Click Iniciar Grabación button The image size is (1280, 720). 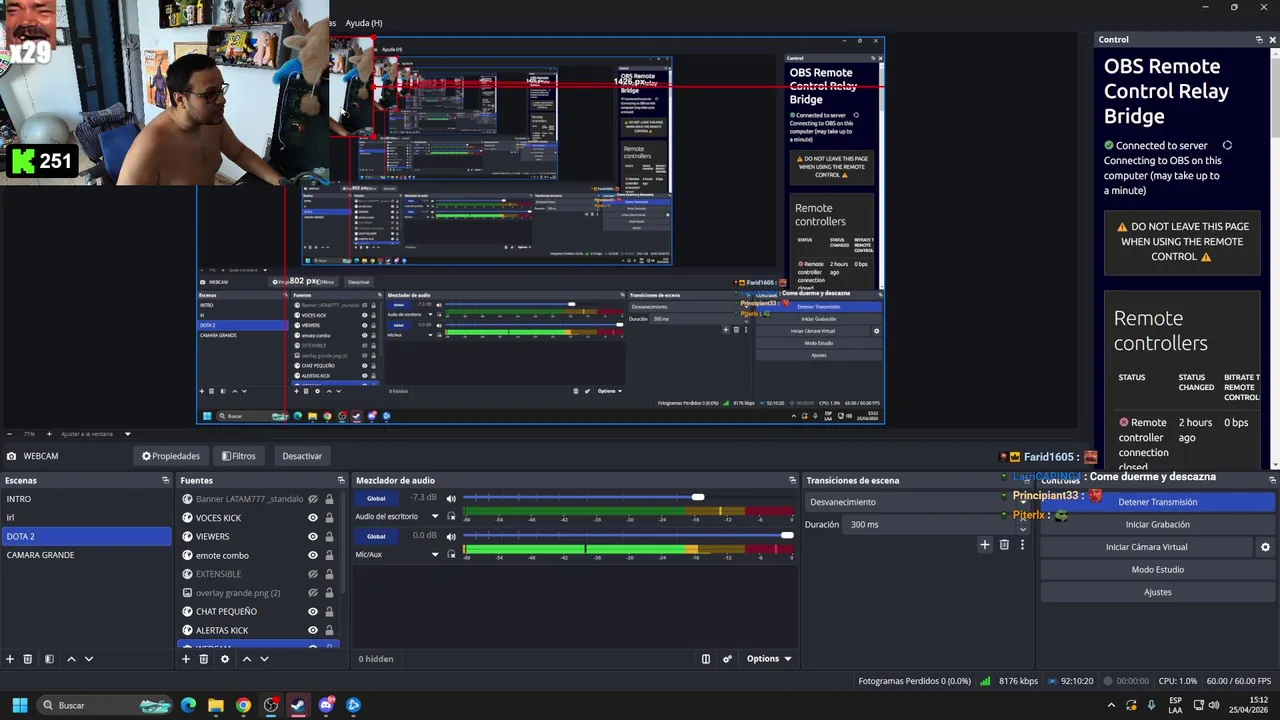[x=1157, y=524]
